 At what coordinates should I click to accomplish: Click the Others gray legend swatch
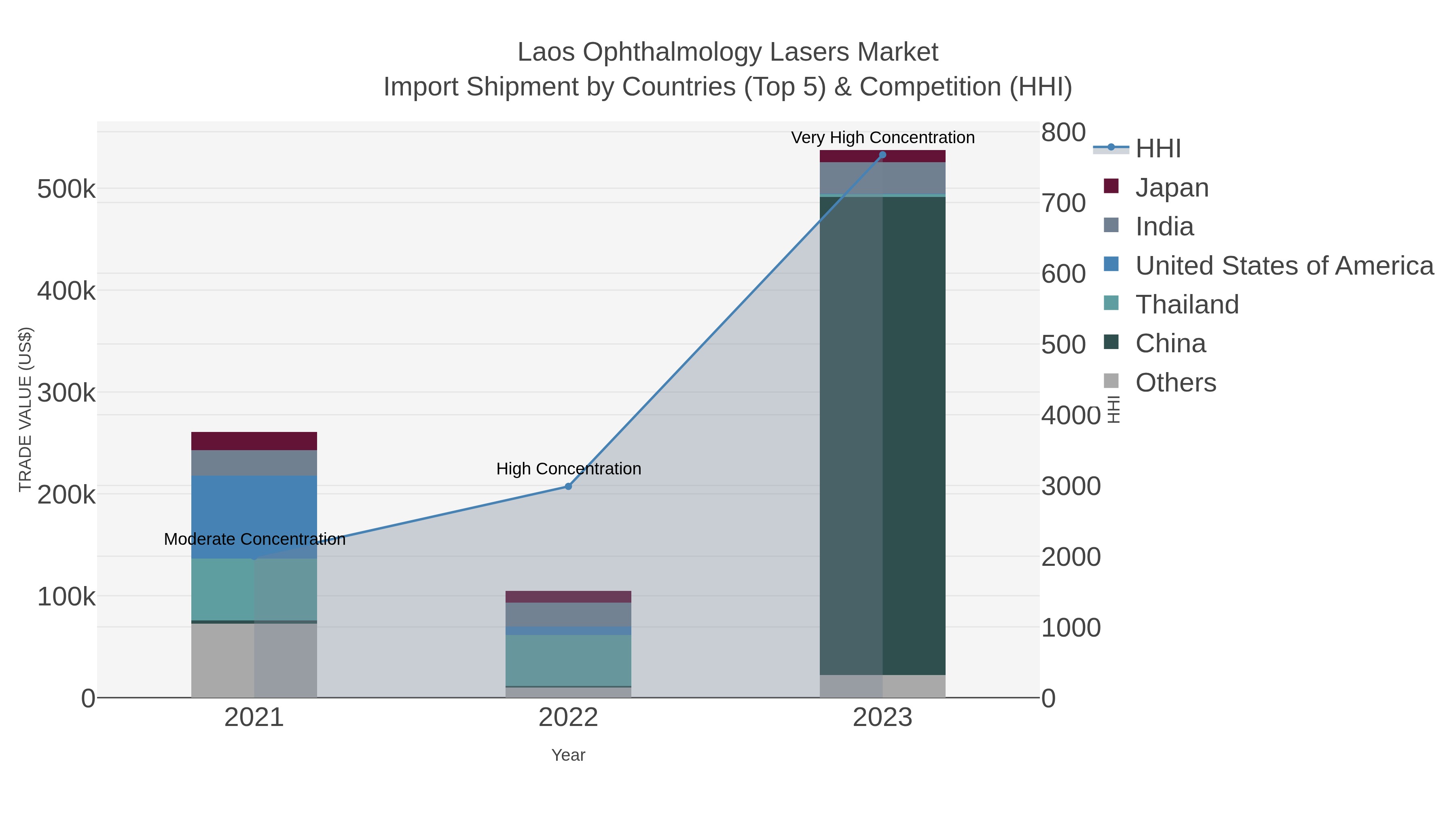(x=1111, y=381)
